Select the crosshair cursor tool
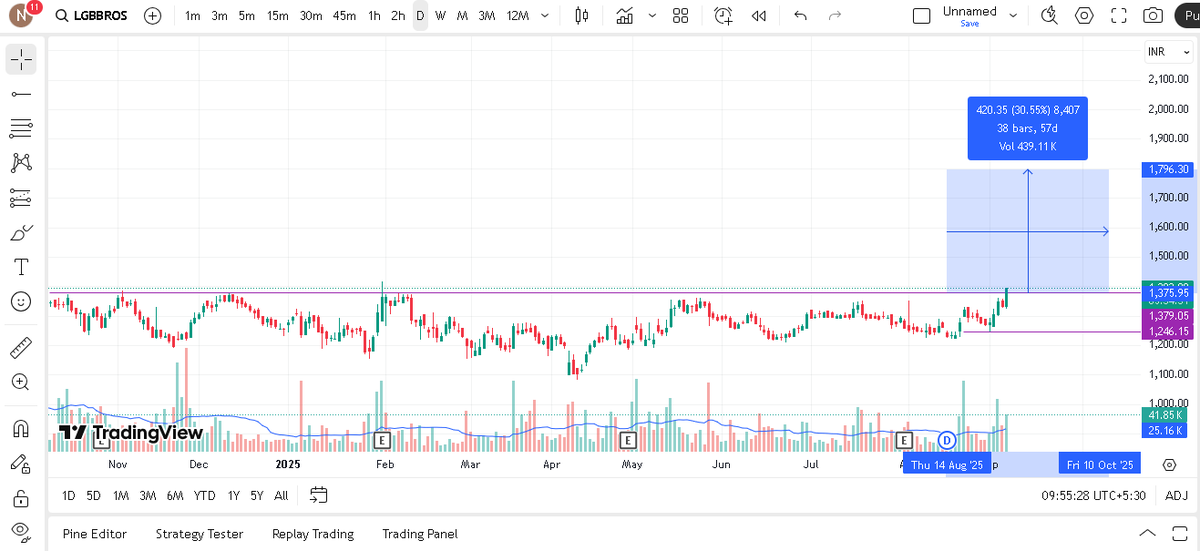 point(21,60)
